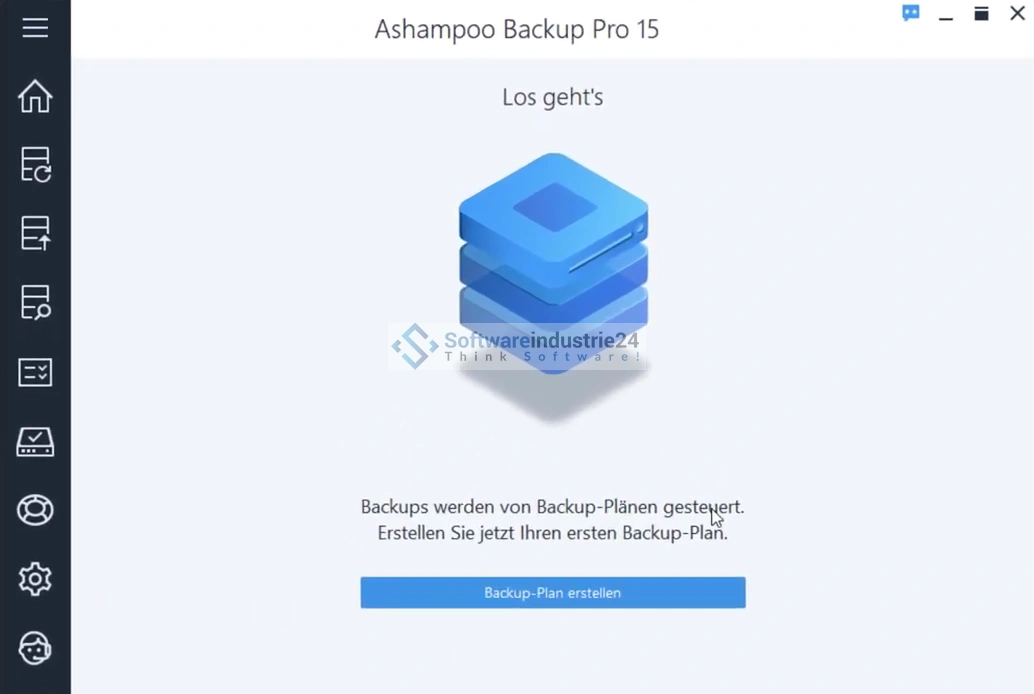Open the drive check icon with checkmark
Screen dimensions: 1034x694
click(x=35, y=441)
